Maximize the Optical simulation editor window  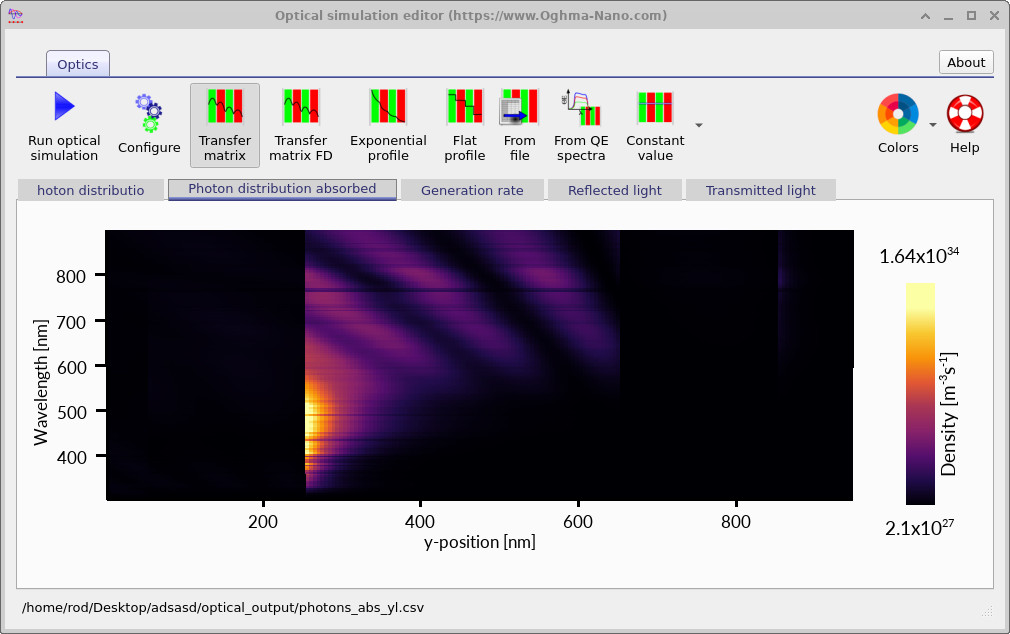pos(971,15)
